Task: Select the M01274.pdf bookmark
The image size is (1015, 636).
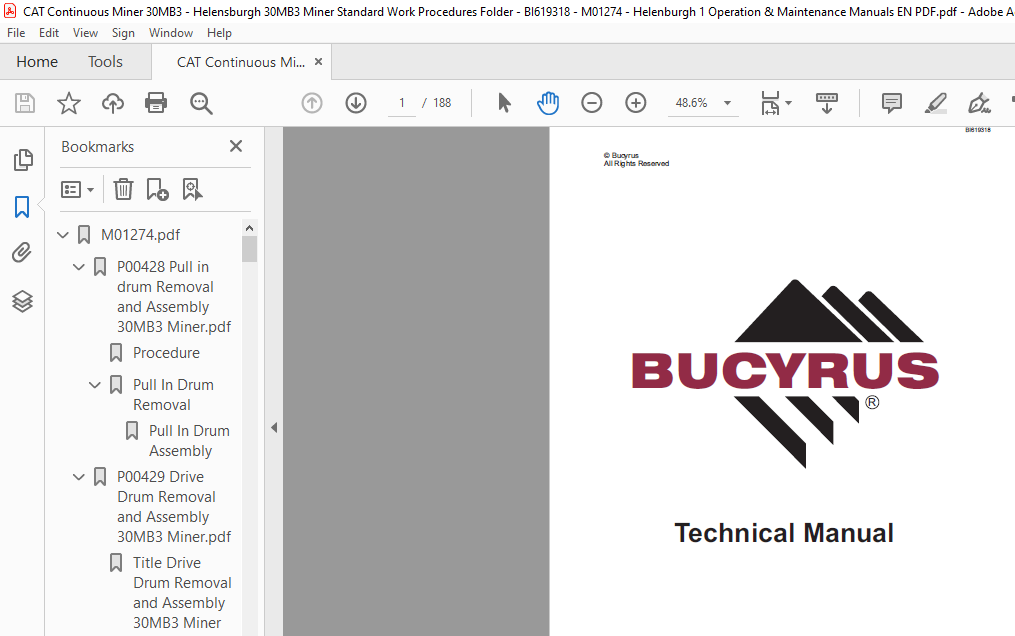Action: coord(140,235)
